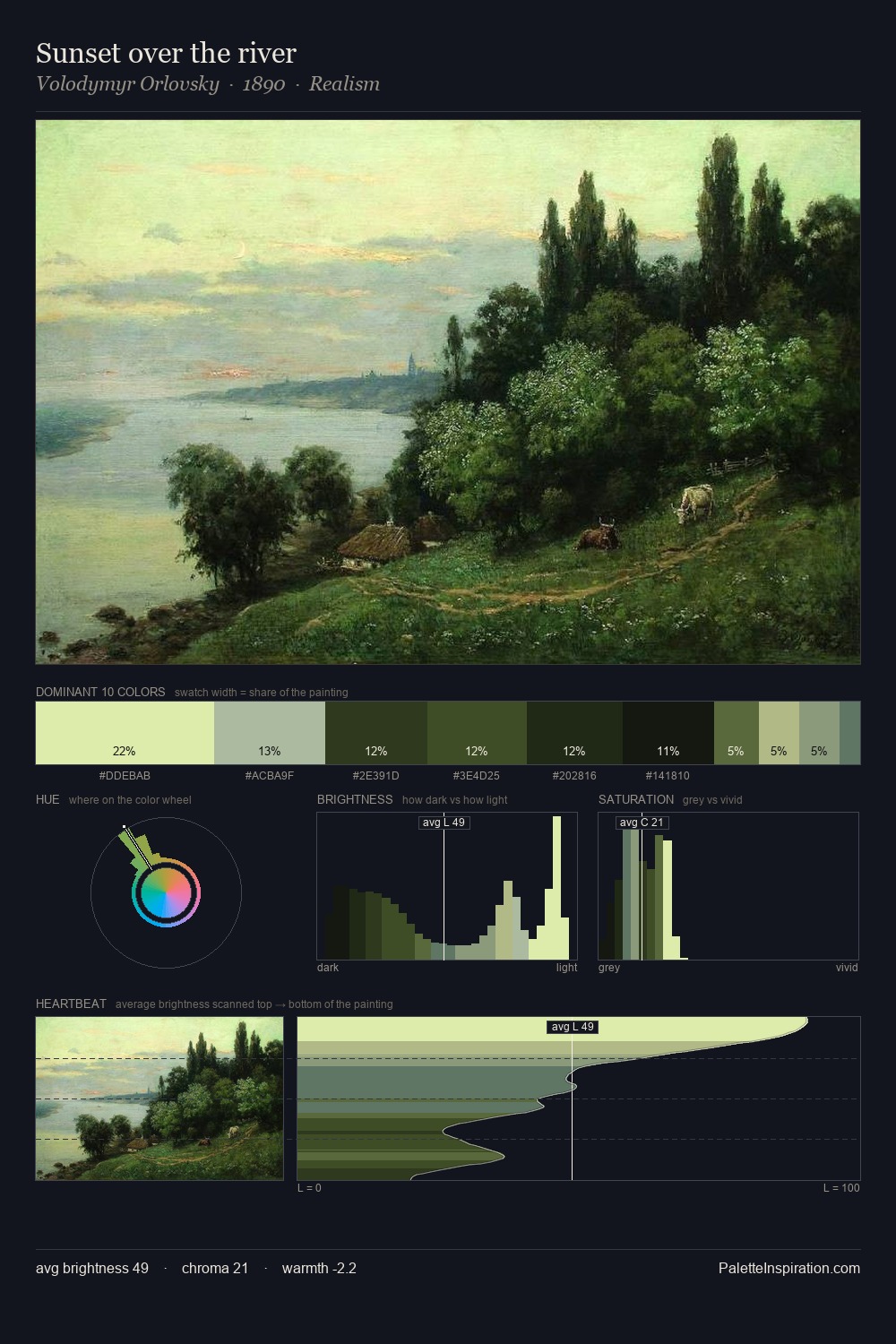Click the 'Realism' style label

(x=345, y=84)
